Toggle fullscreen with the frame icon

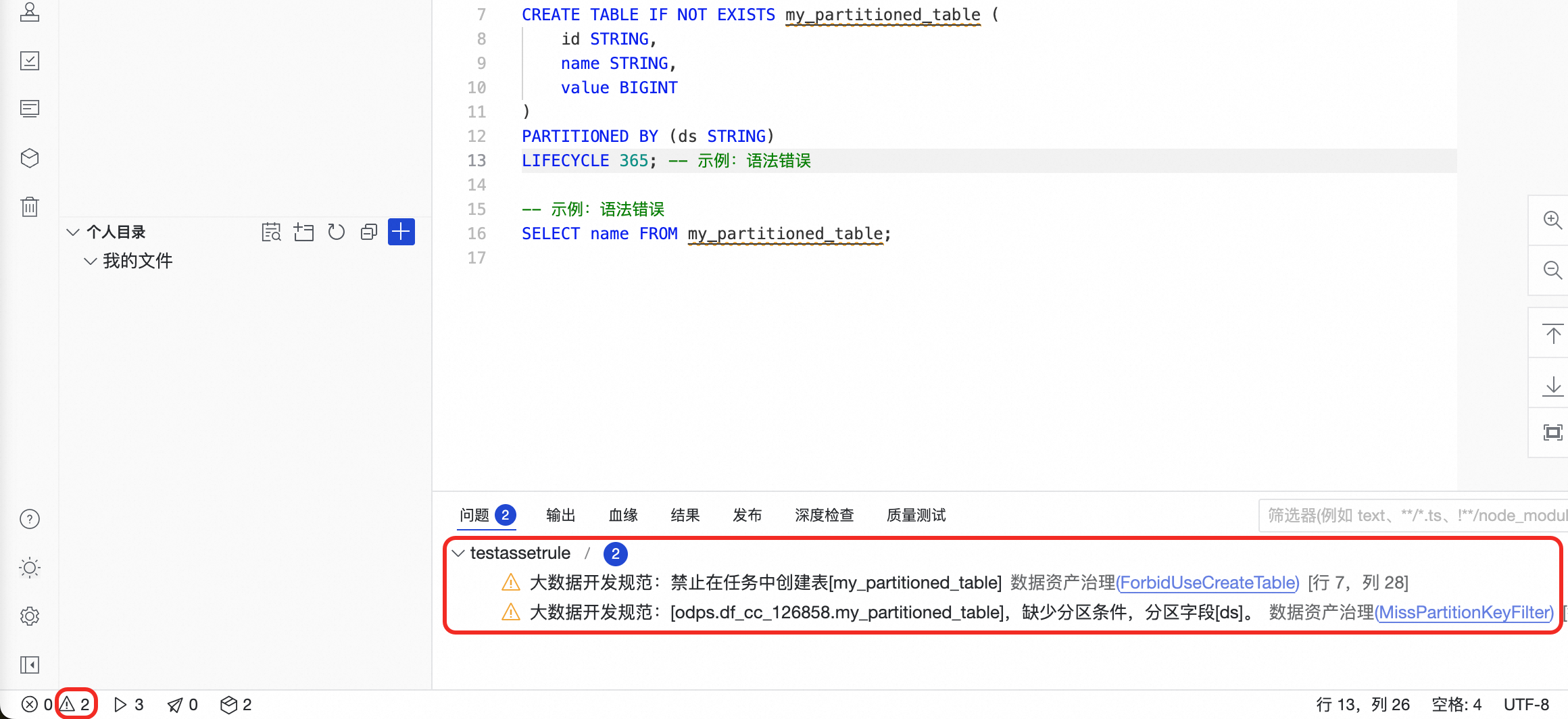(1553, 432)
